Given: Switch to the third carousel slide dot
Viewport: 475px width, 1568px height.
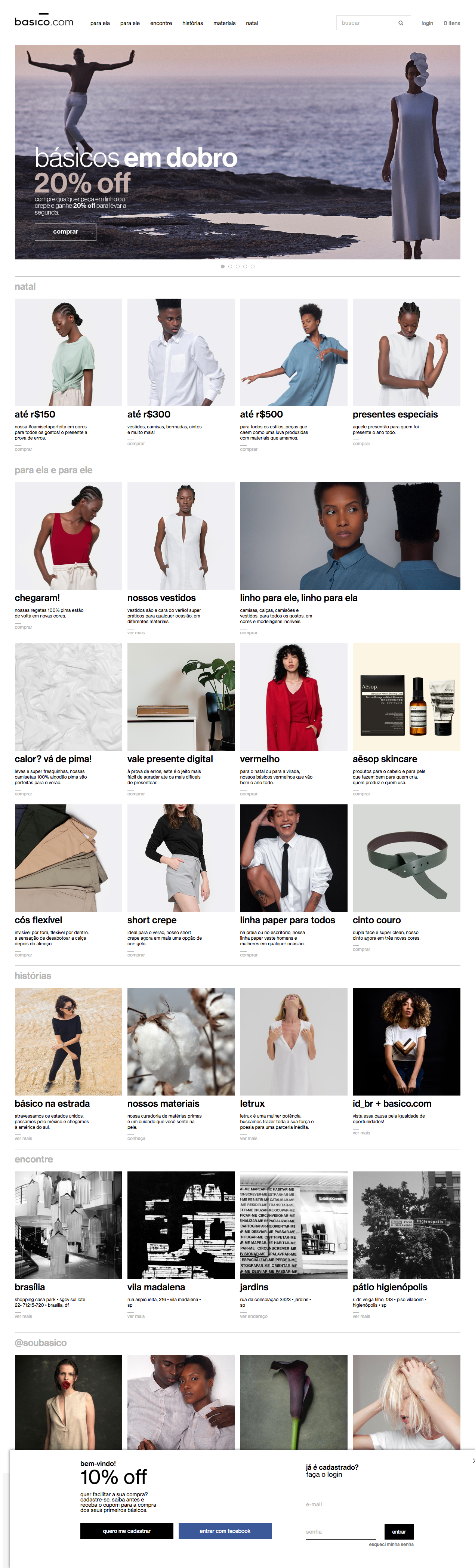Looking at the screenshot, I should (238, 266).
